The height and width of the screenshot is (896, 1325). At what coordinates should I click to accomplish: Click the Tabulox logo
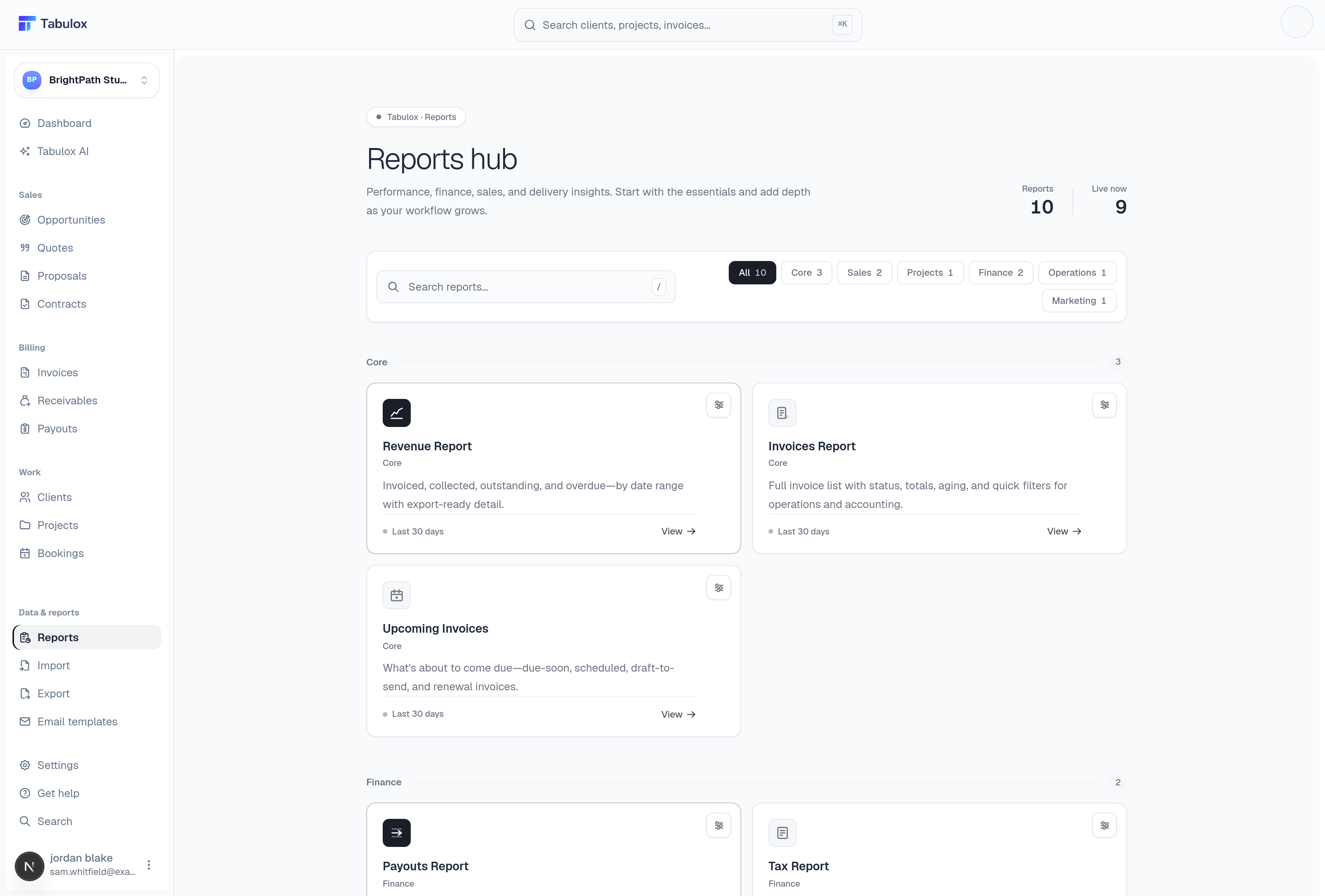pos(53,24)
